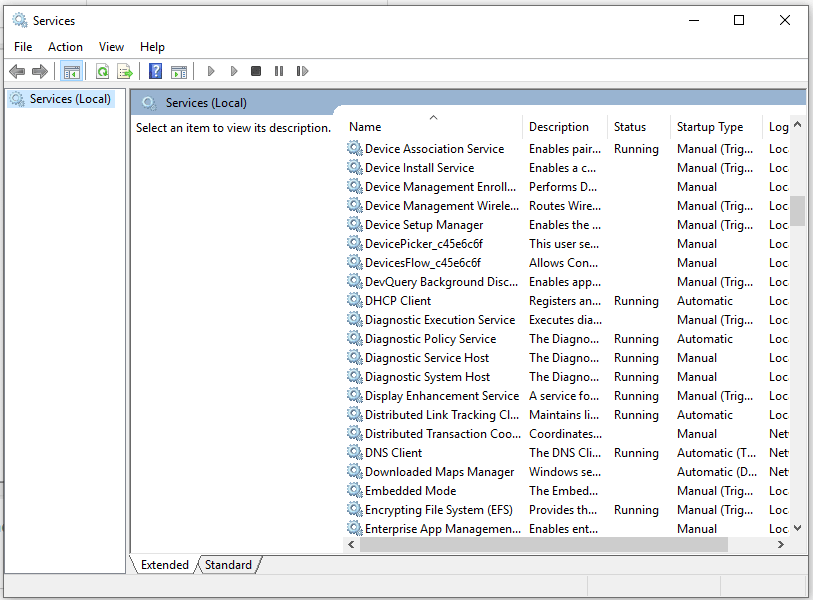
Task: Click gear icon beside Downloaded Maps Manager
Action: (355, 471)
